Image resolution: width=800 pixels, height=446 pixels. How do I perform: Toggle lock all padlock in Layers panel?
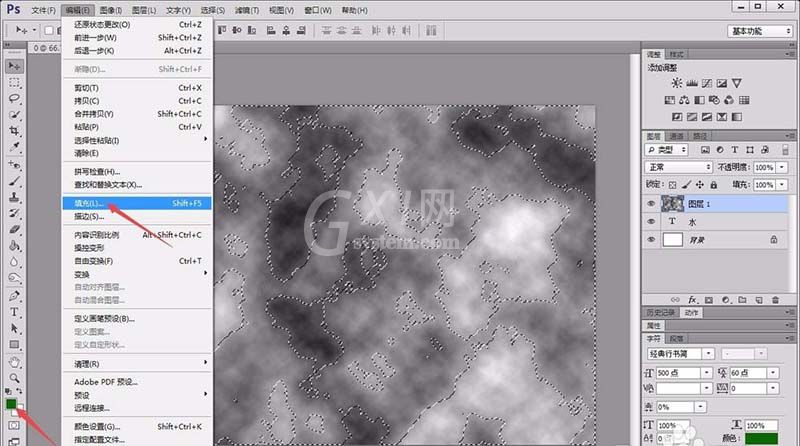point(713,185)
